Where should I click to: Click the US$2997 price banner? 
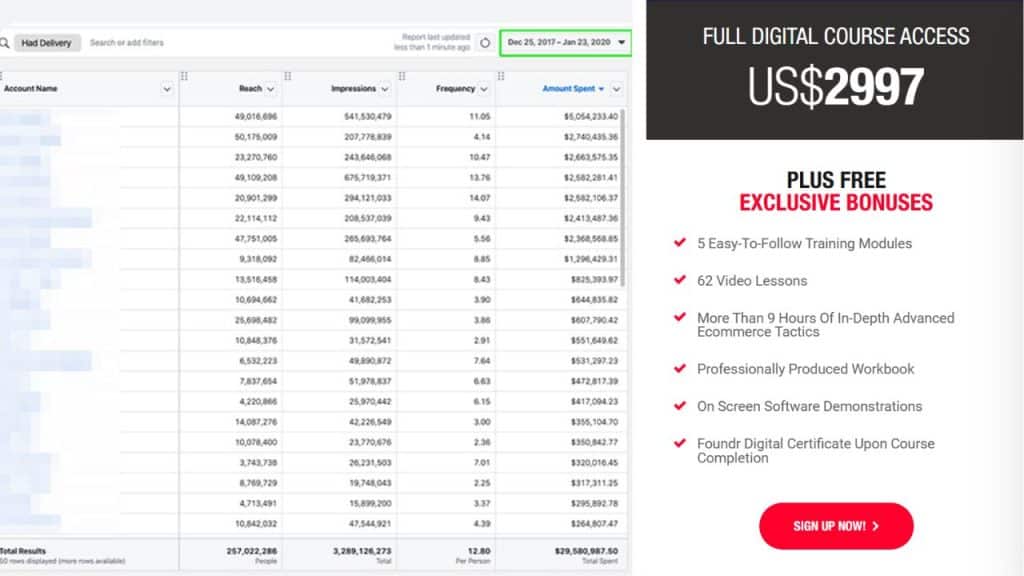point(835,70)
